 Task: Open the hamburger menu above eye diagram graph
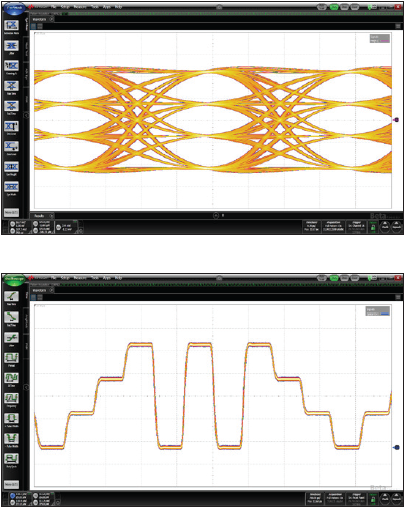point(398,26)
